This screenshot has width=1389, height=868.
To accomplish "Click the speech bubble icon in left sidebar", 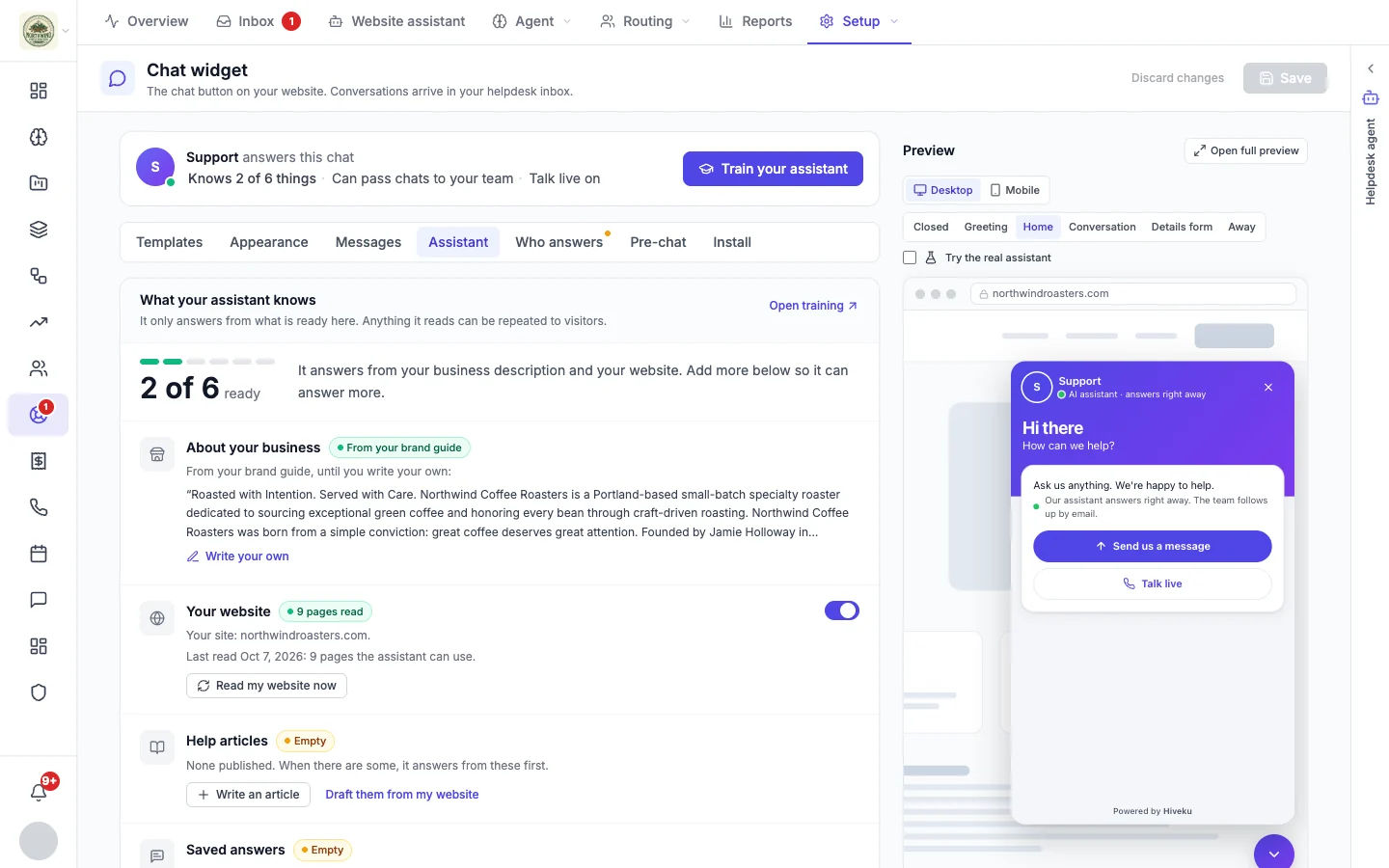I will click(39, 600).
